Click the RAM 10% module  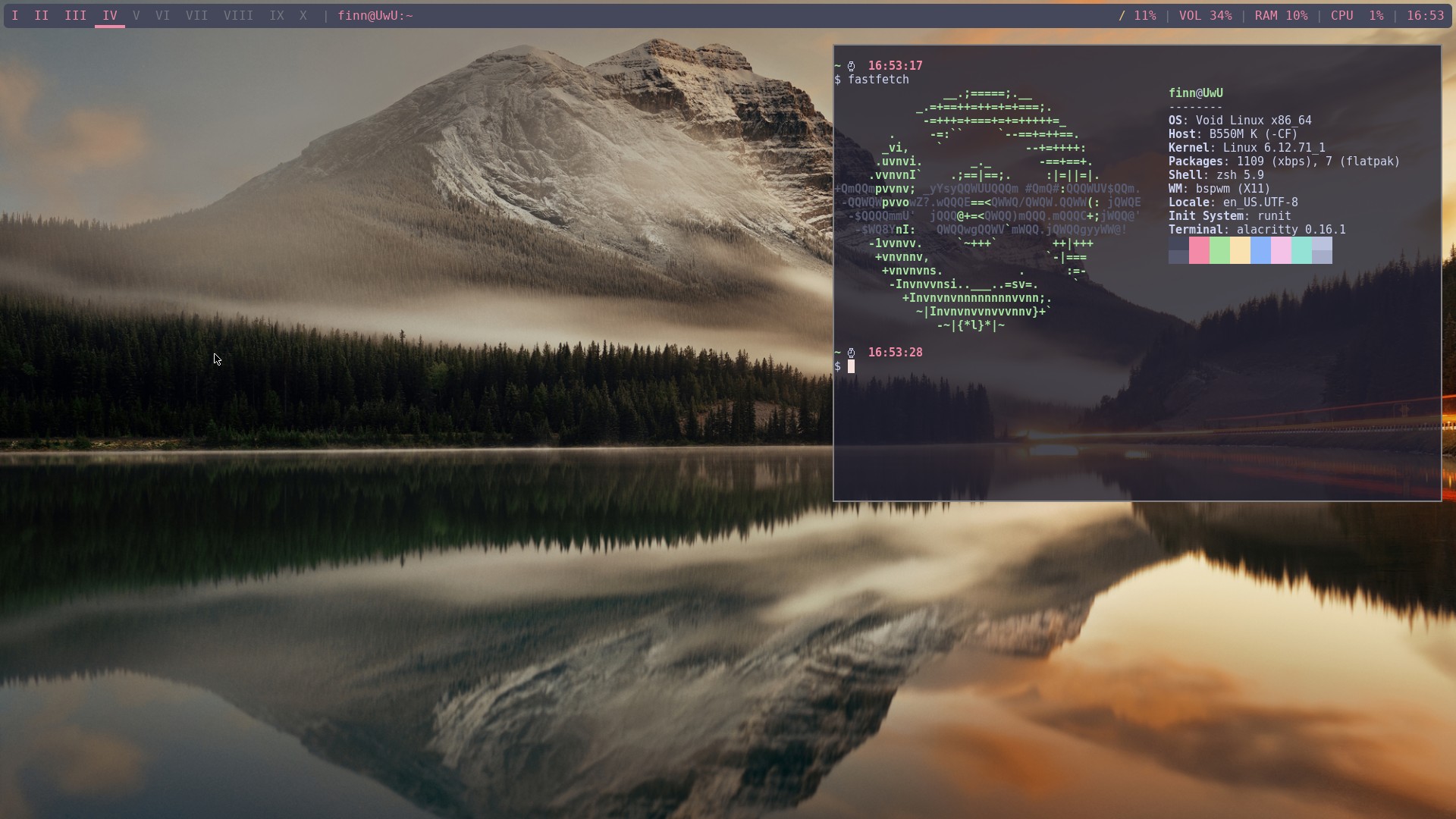coord(1281,15)
